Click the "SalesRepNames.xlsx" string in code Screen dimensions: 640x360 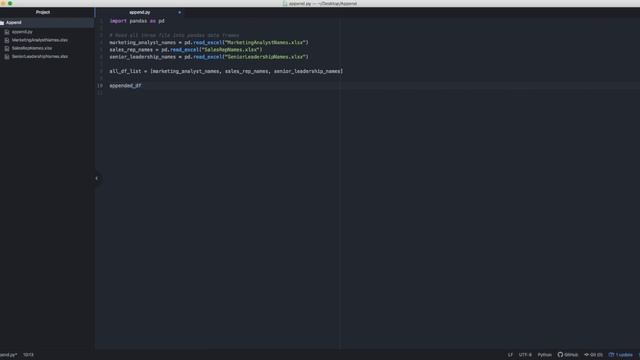(231, 50)
